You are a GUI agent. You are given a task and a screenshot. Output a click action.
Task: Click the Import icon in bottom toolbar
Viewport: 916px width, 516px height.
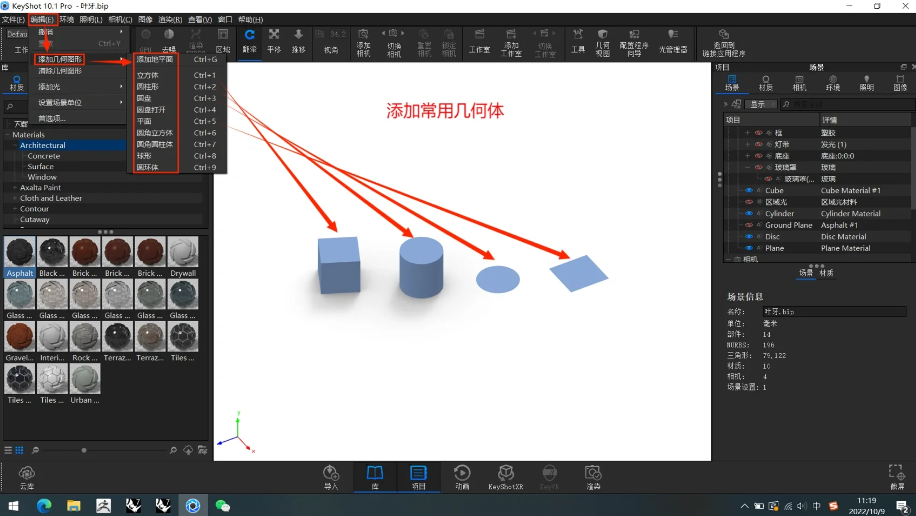click(331, 474)
